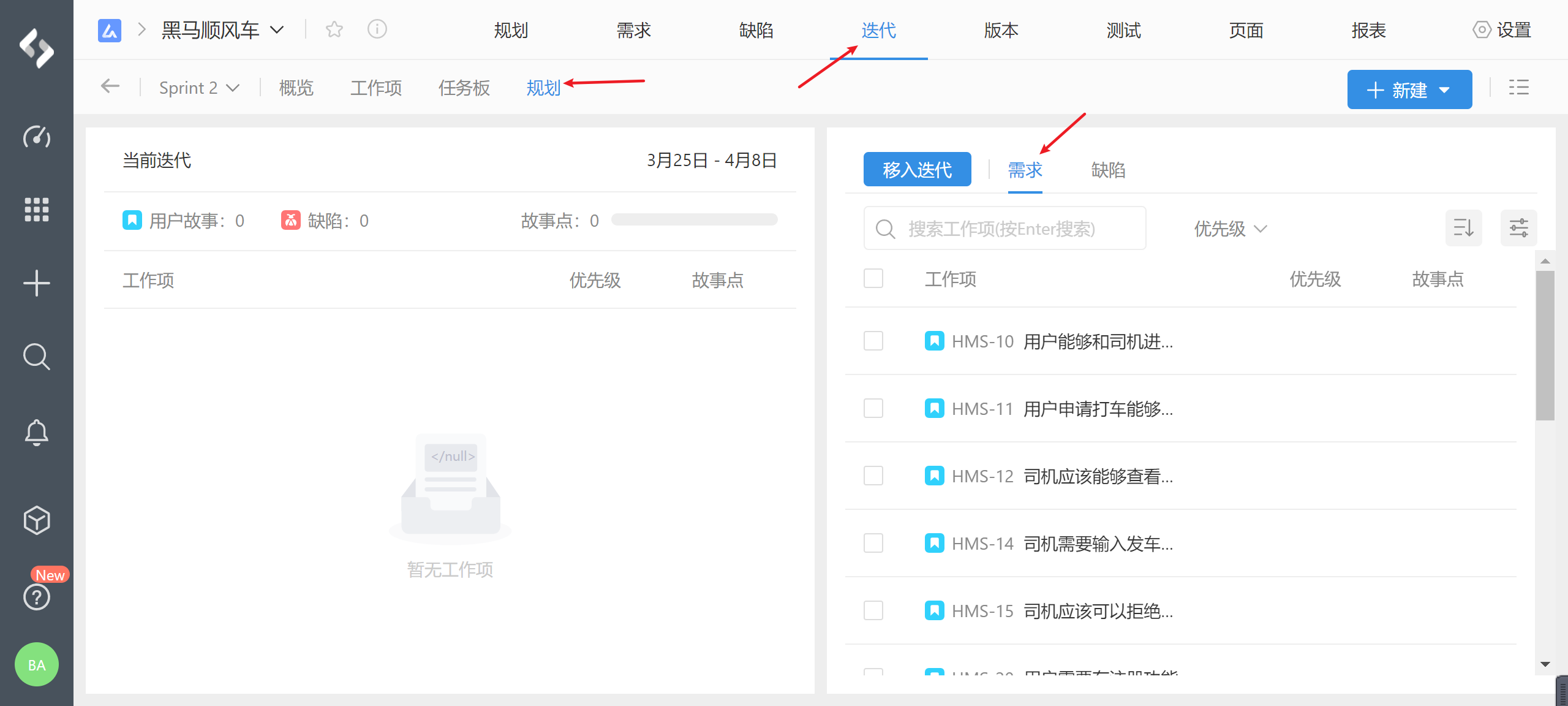Click the sidebar plus create icon
Viewport: 1568px width, 706px height.
(x=37, y=283)
